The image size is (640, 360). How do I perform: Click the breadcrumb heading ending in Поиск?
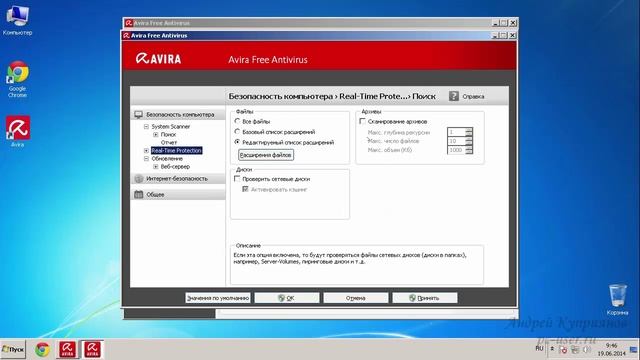point(332,96)
